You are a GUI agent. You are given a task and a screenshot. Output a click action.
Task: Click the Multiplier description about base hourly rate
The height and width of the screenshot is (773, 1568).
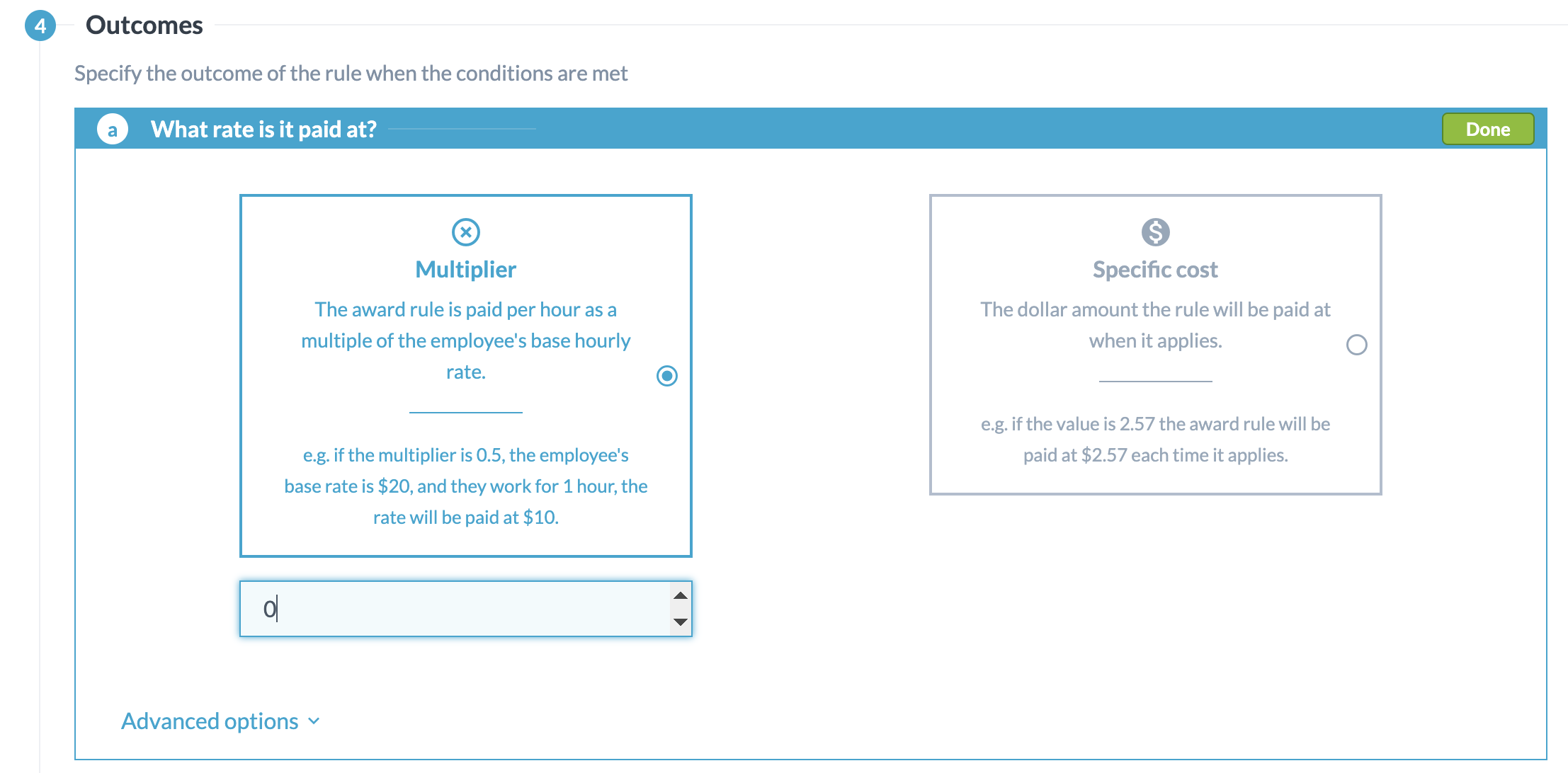tap(466, 340)
